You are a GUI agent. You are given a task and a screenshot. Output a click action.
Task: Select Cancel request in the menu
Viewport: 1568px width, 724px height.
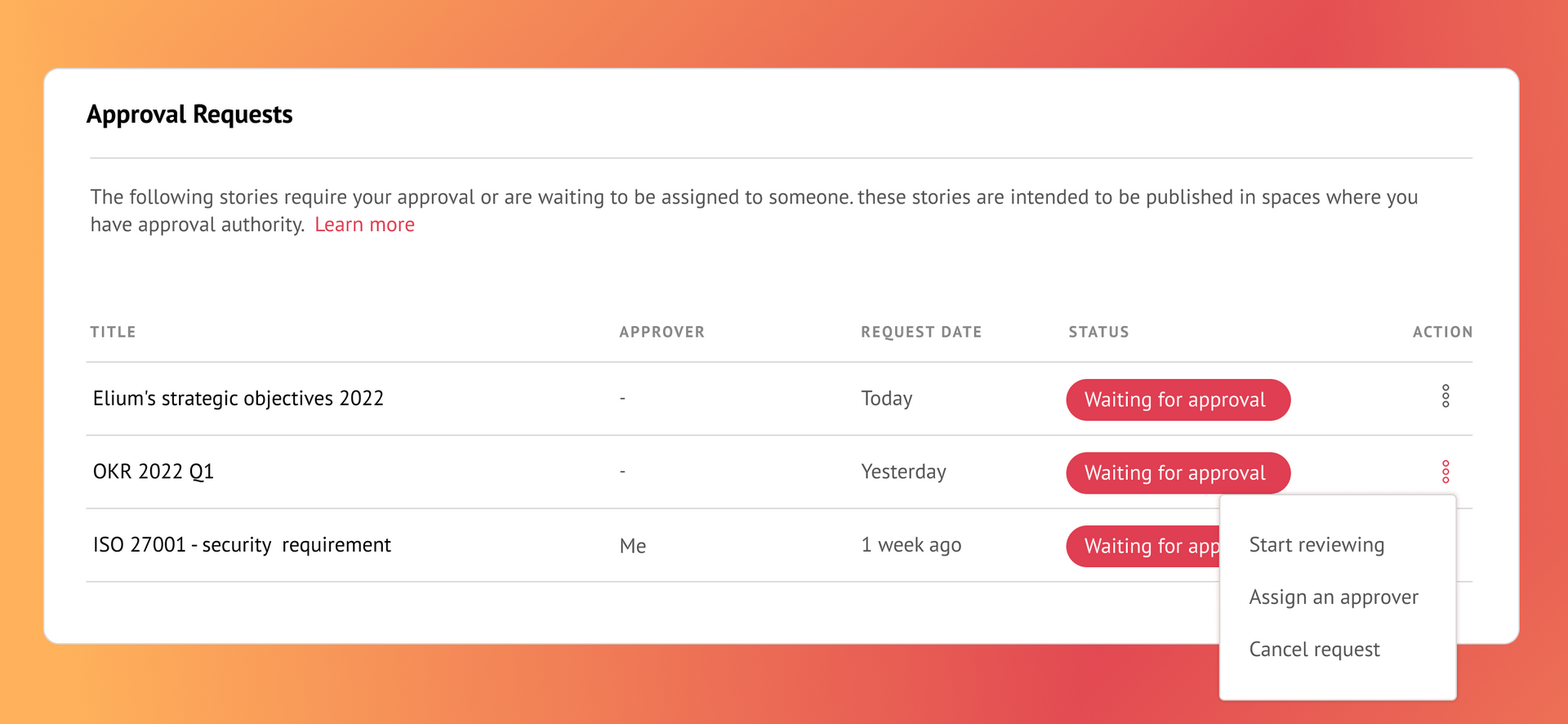1314,650
